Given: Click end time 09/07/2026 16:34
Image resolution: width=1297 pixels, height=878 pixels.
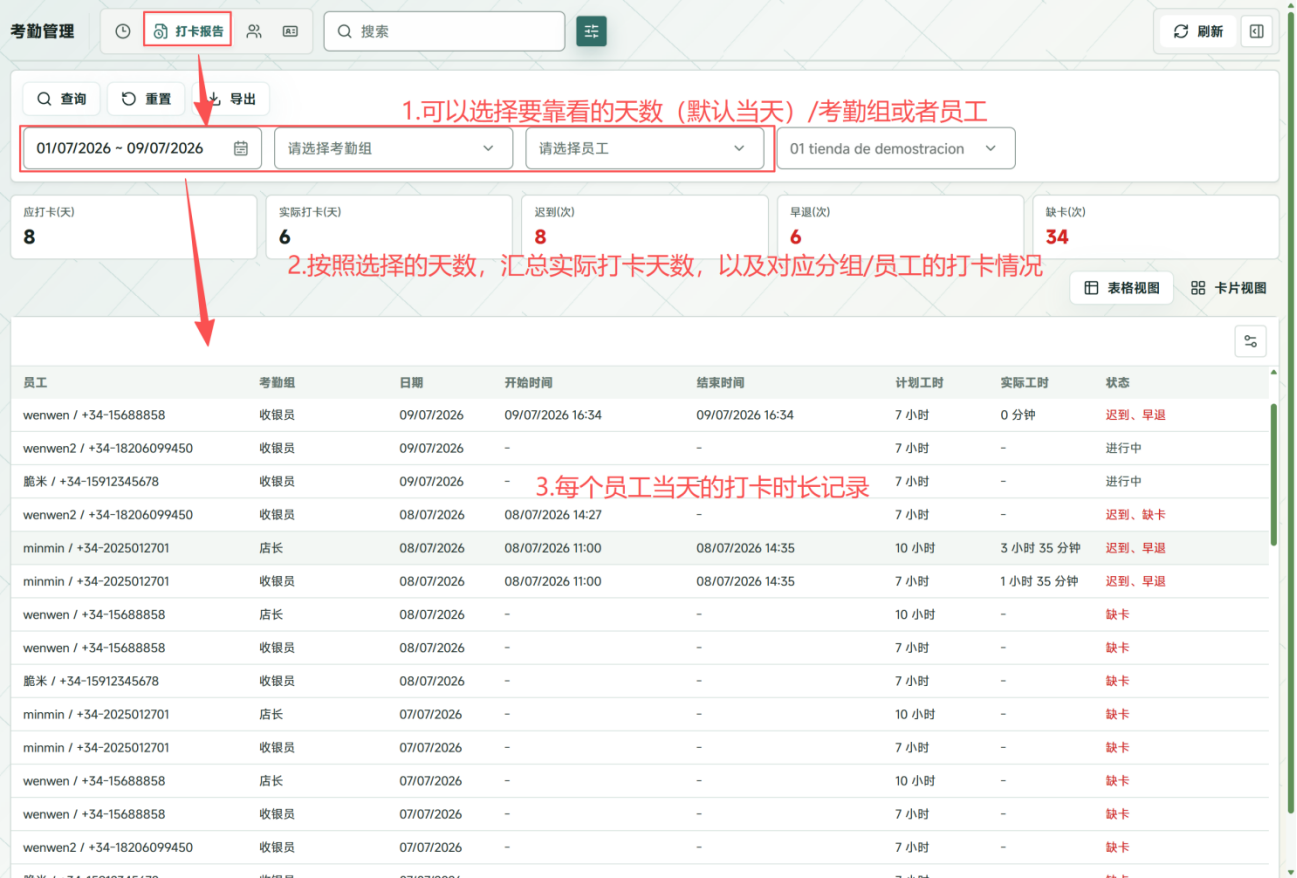Looking at the screenshot, I should click(x=745, y=415).
